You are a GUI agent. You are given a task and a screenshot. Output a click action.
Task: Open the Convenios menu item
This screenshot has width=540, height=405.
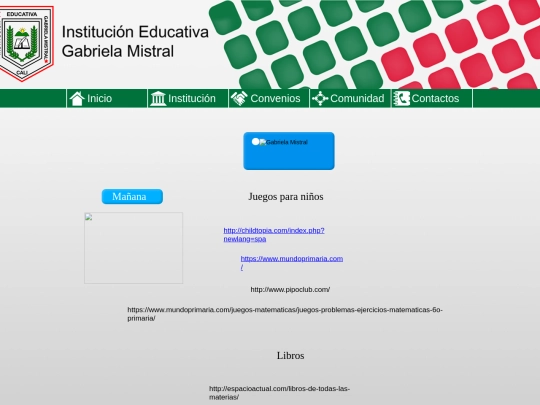(269, 98)
